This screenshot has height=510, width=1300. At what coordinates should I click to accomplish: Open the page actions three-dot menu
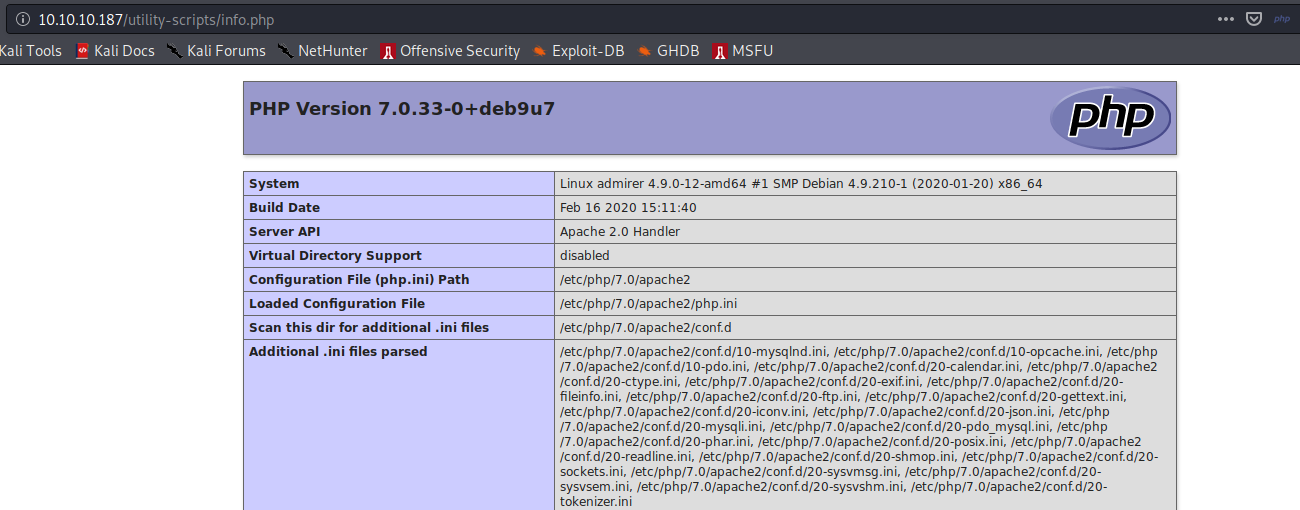[1226, 19]
